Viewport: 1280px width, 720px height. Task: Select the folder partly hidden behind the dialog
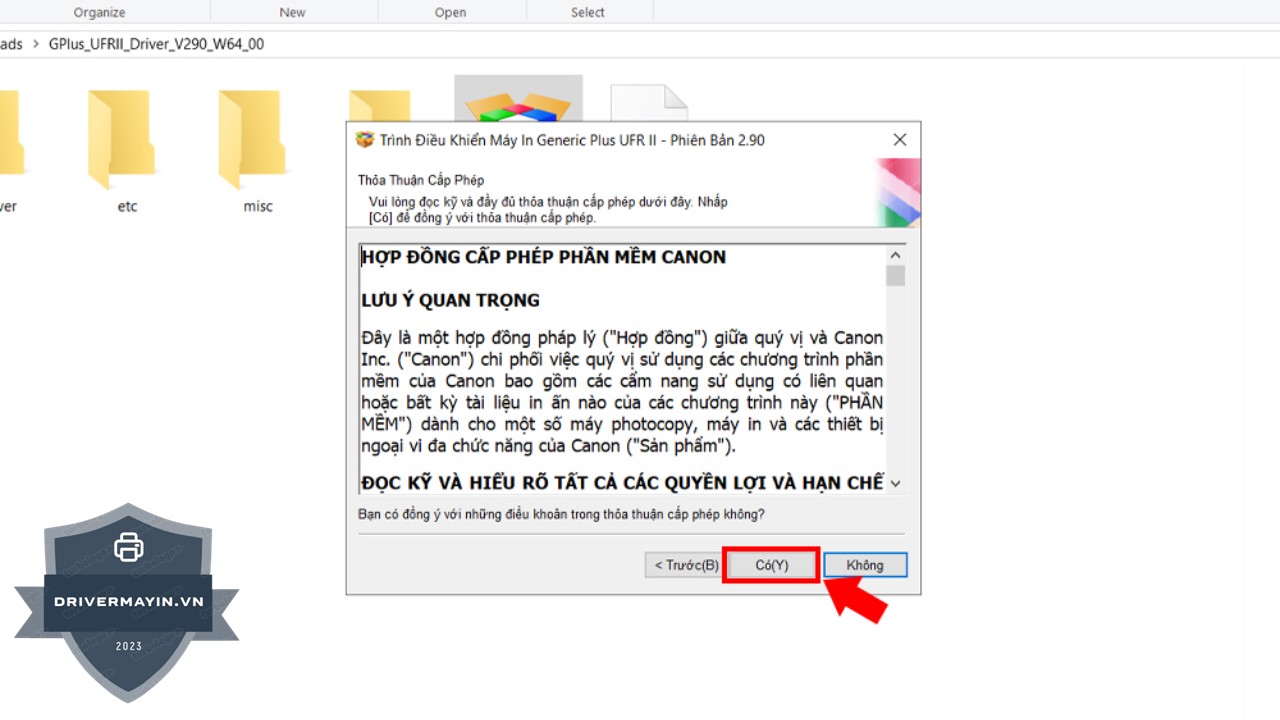coord(380,105)
